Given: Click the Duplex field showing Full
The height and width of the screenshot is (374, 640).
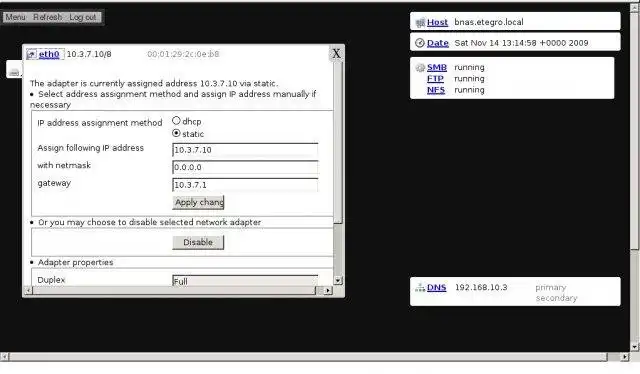Looking at the screenshot, I should point(245,280).
